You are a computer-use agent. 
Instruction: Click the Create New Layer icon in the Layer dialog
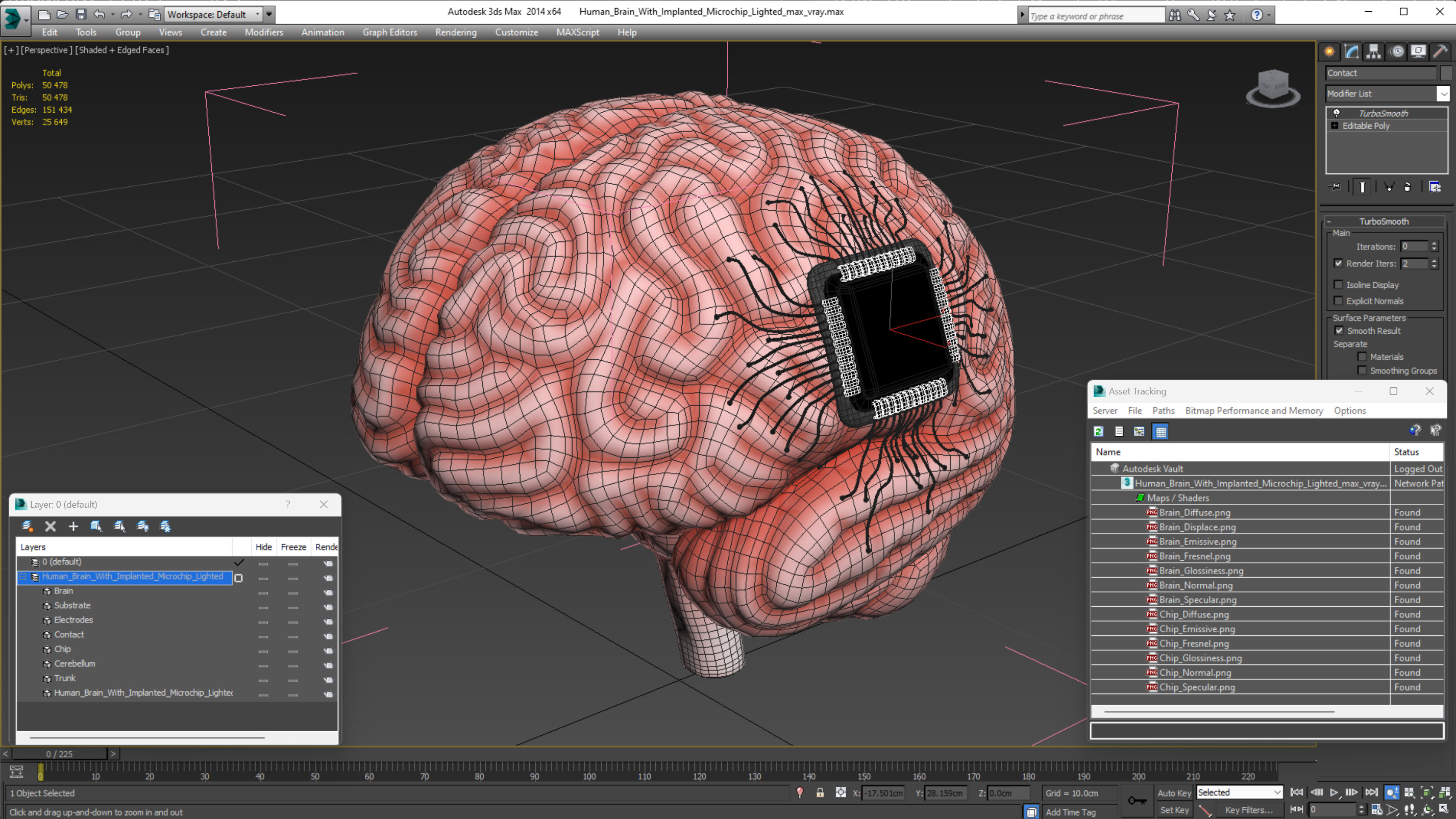tap(27, 526)
